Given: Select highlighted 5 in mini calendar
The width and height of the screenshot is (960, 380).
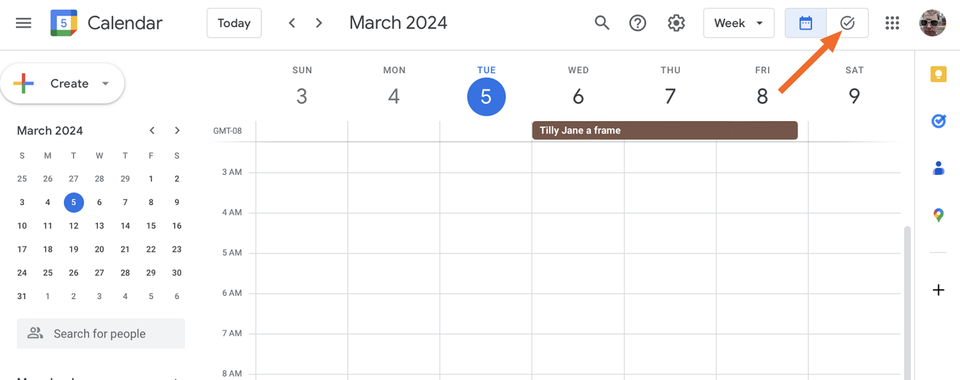Looking at the screenshot, I should (73, 202).
